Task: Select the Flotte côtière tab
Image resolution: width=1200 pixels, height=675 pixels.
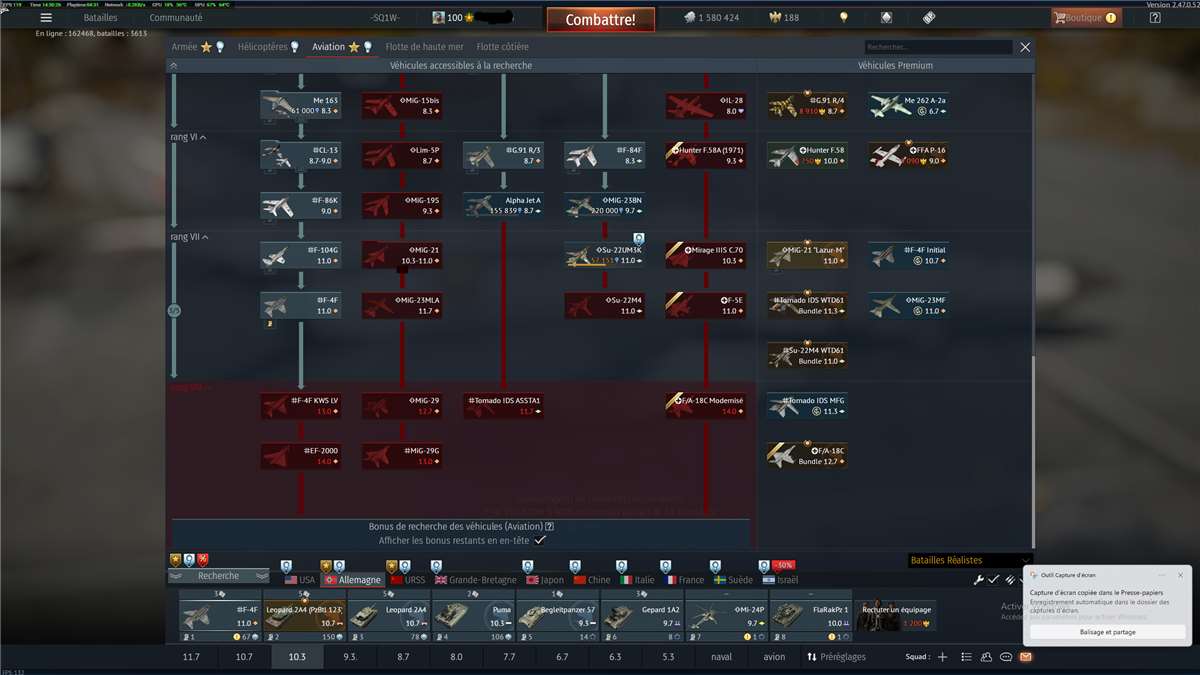Action: pyautogui.click(x=502, y=47)
